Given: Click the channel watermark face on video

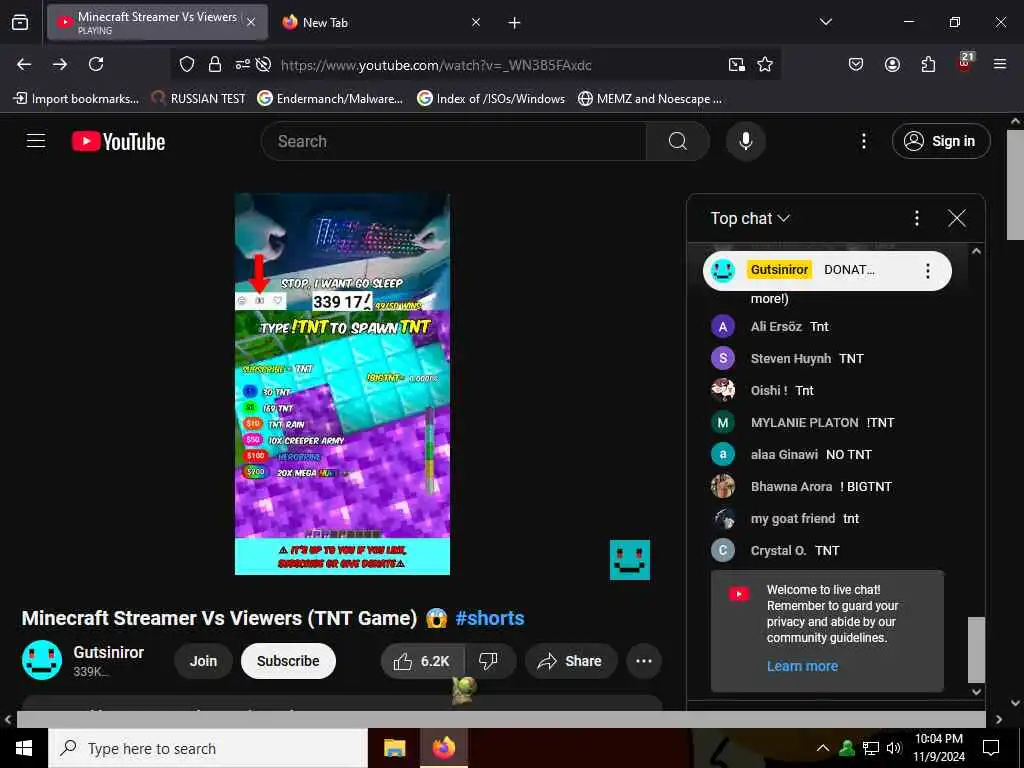Looking at the screenshot, I should click(x=630, y=560).
